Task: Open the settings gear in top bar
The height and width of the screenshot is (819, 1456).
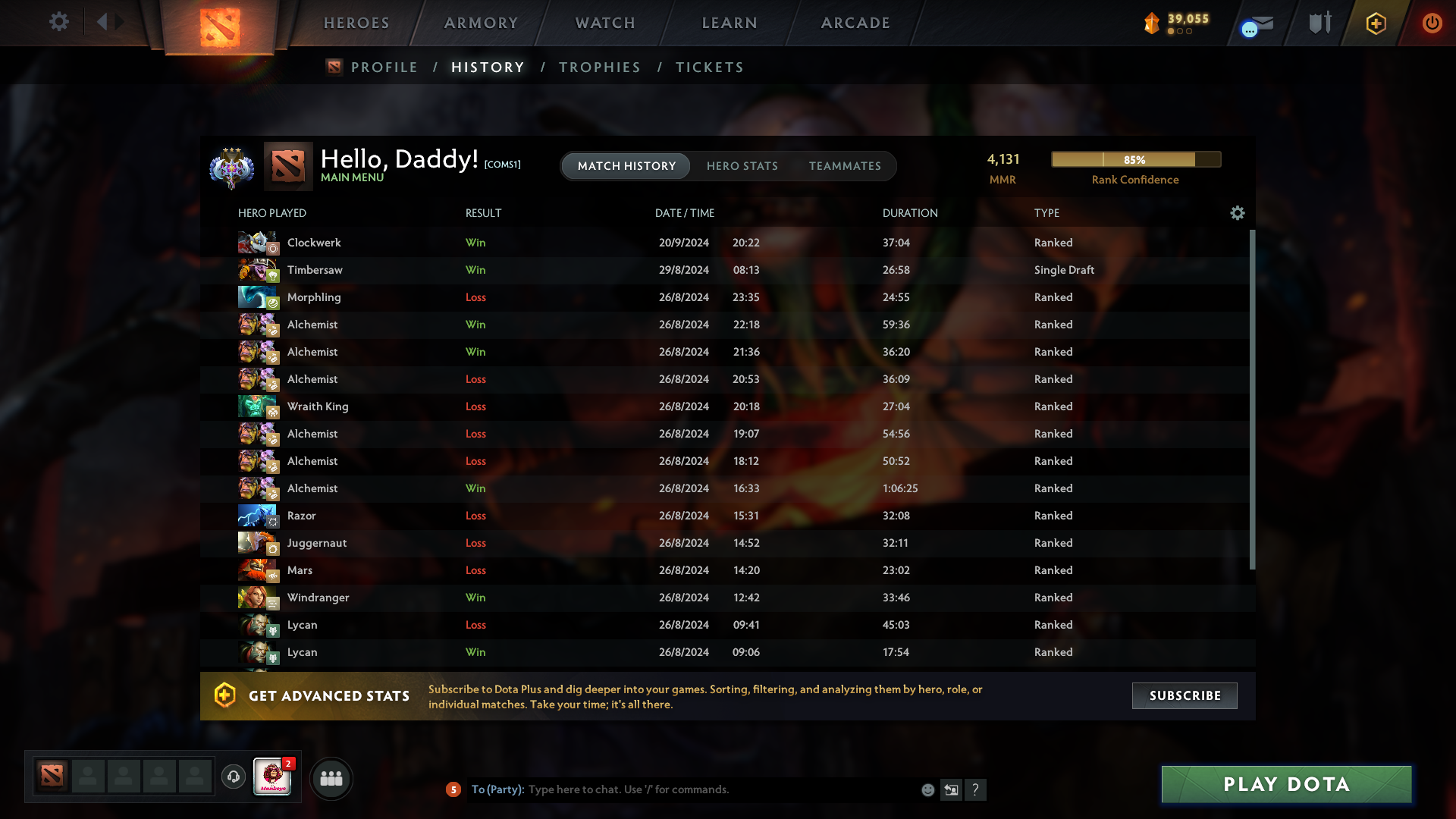Action: (x=59, y=22)
